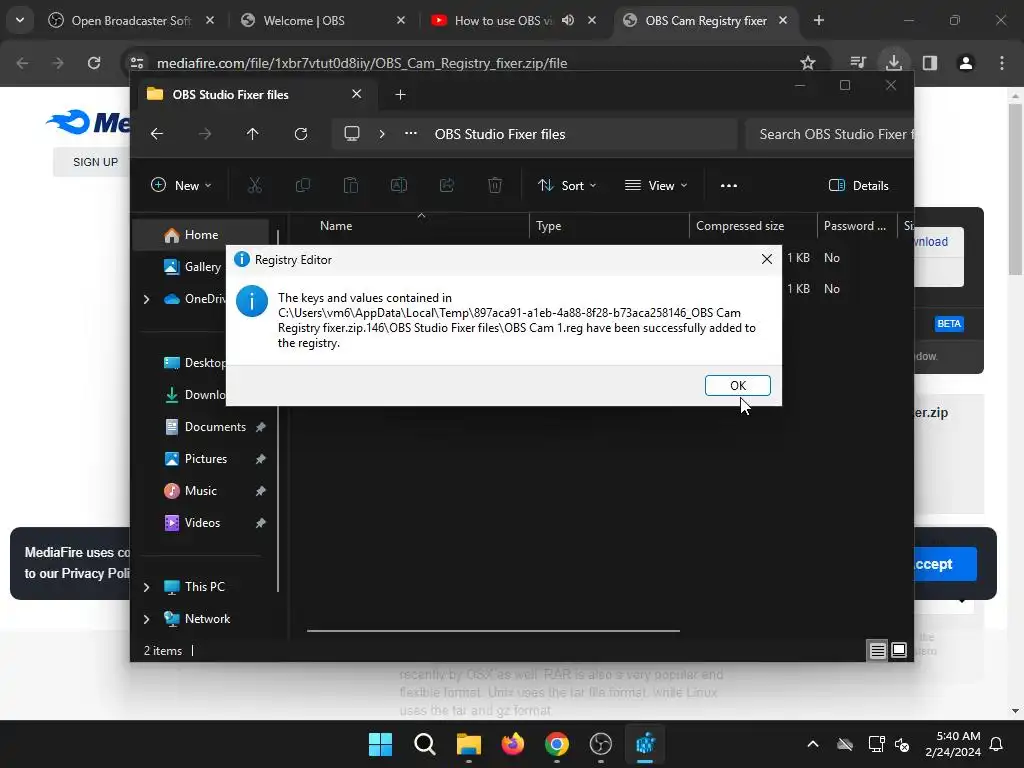Select Gallery in Explorer navigation pane

point(192,266)
